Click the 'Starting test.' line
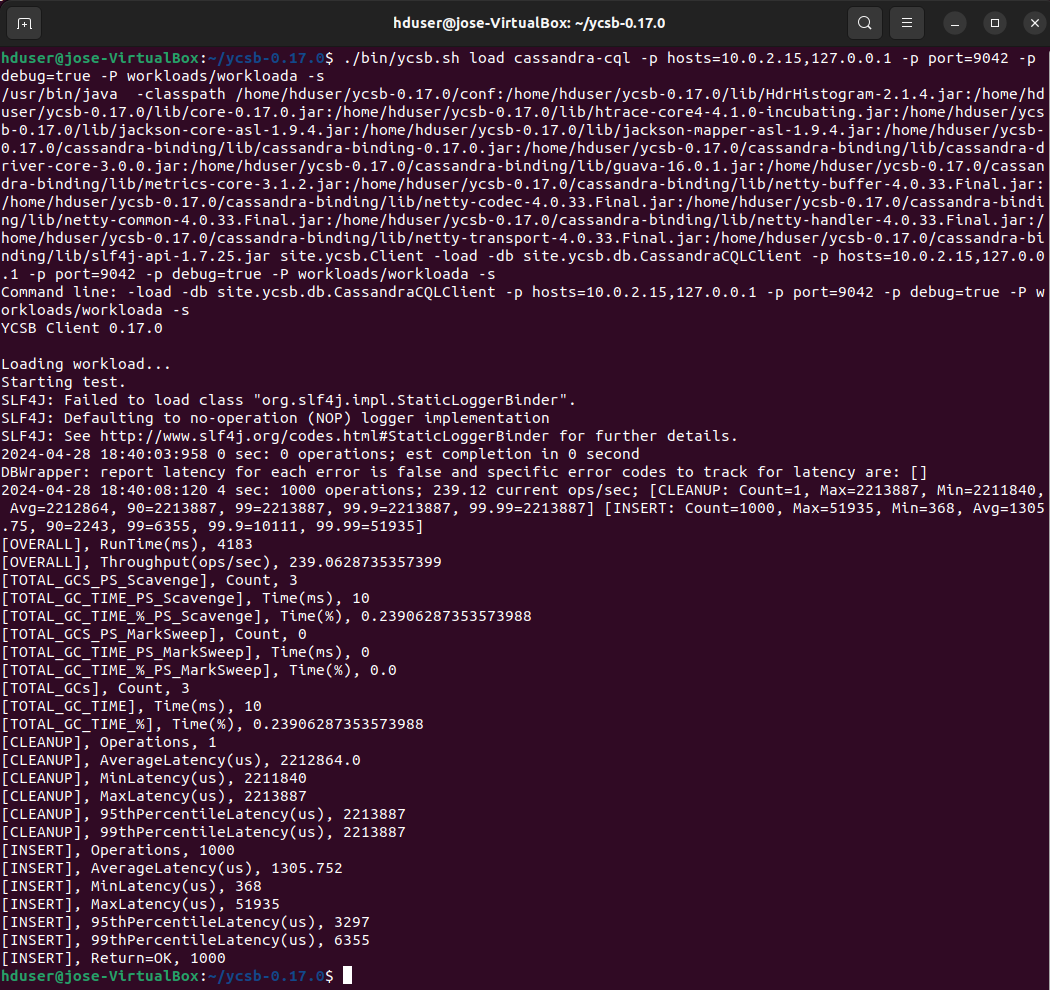 (64, 382)
